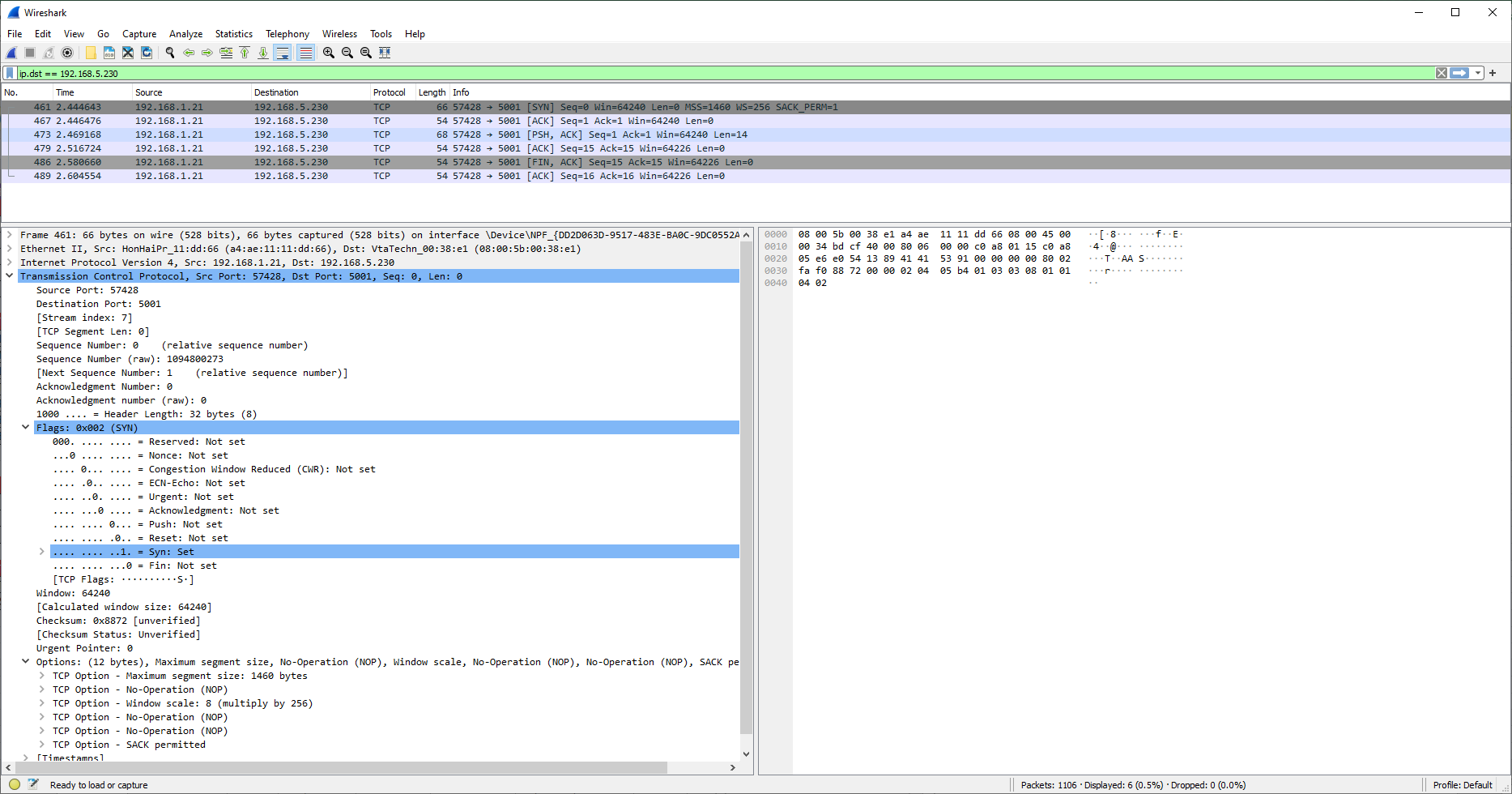Open the Telephony menu

coord(287,34)
